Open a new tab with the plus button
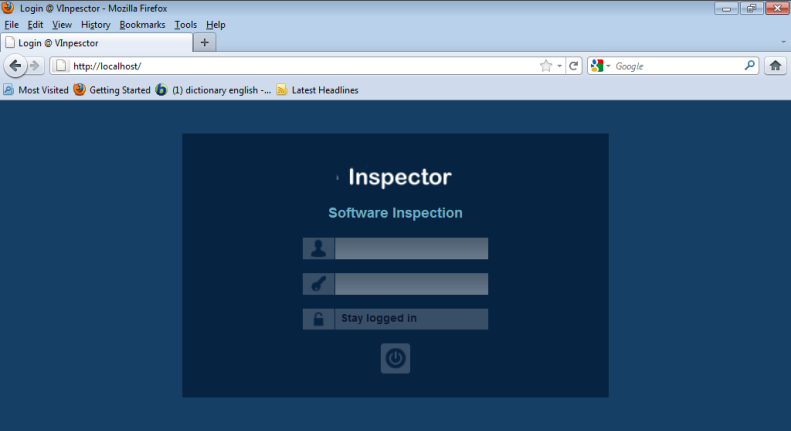 (x=205, y=42)
